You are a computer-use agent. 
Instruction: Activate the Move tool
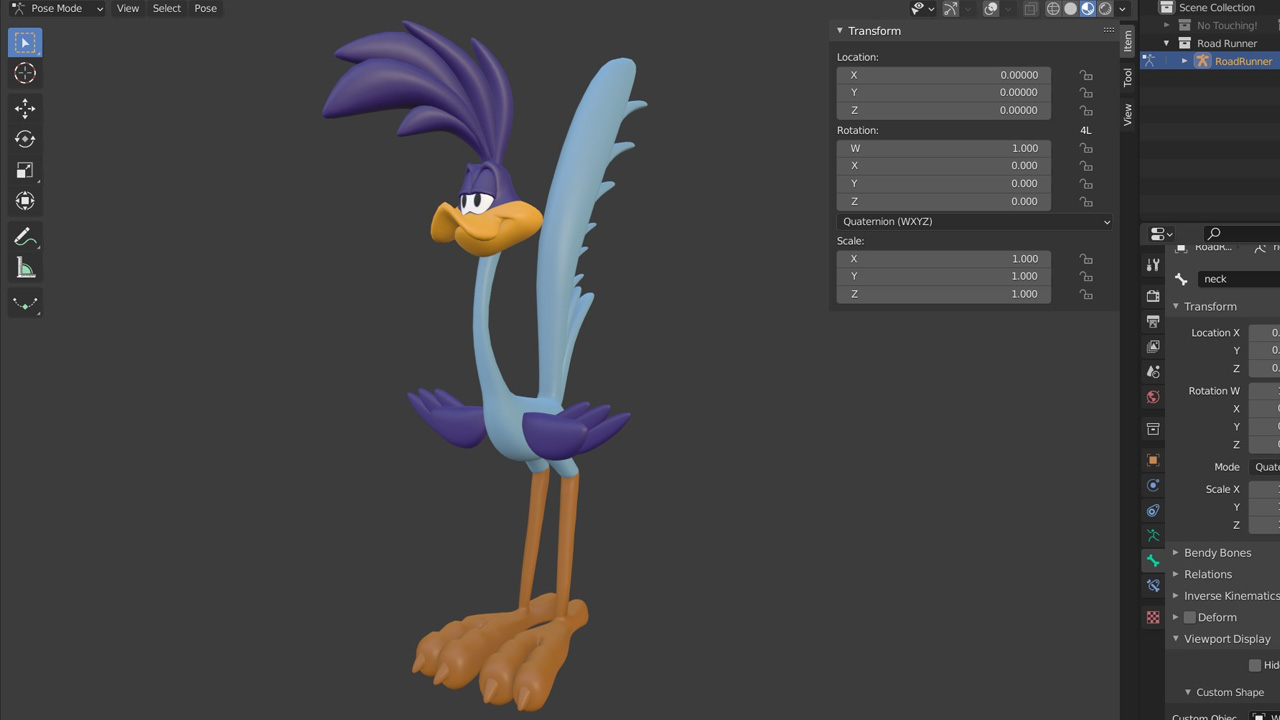(25, 108)
